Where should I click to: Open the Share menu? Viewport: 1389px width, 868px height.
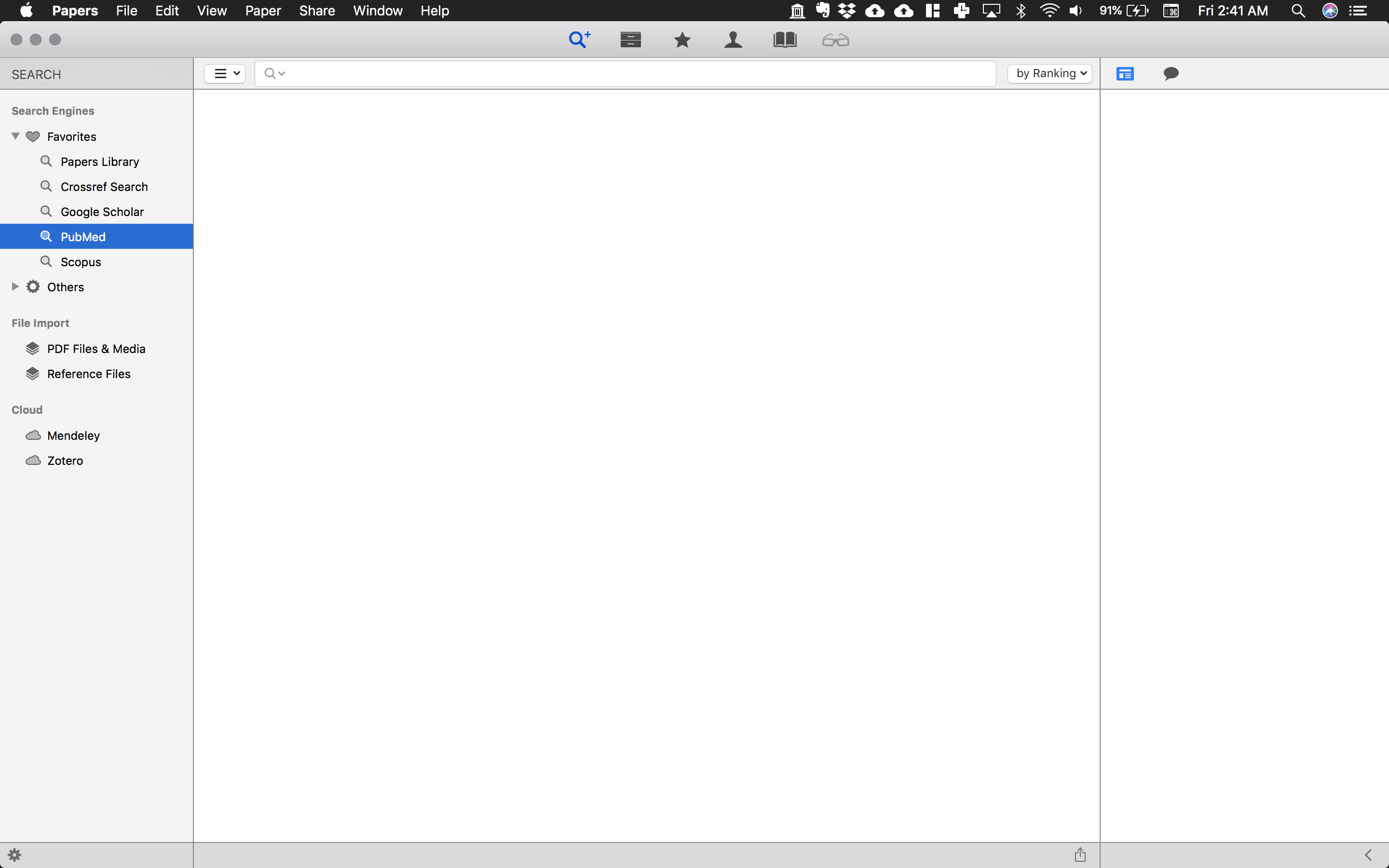(317, 10)
